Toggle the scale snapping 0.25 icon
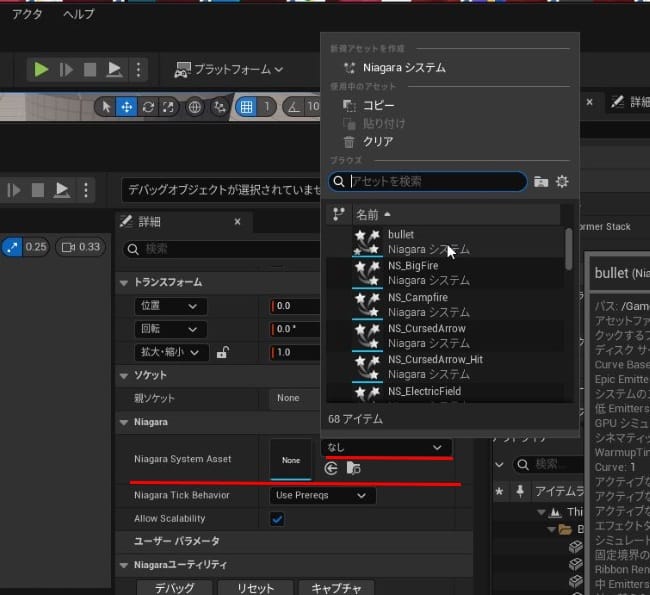Viewport: 650px width, 595px height. coord(12,247)
